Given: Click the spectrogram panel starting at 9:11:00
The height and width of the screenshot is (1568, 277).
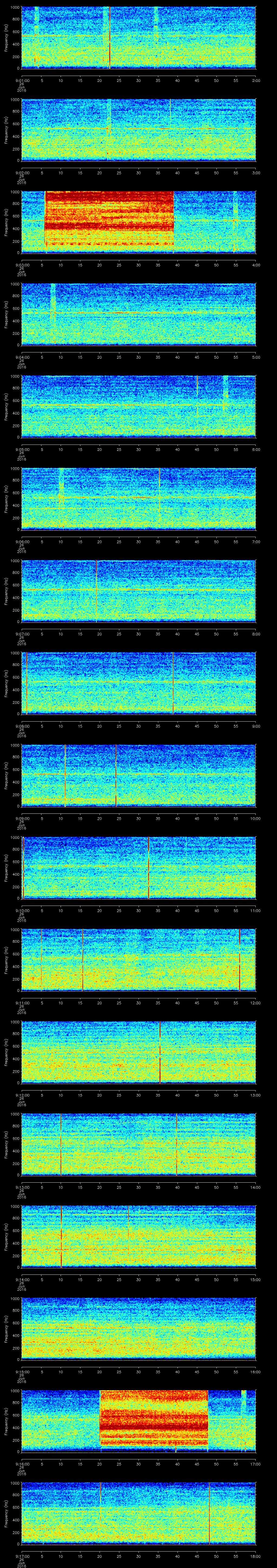Looking at the screenshot, I should (x=138, y=960).
